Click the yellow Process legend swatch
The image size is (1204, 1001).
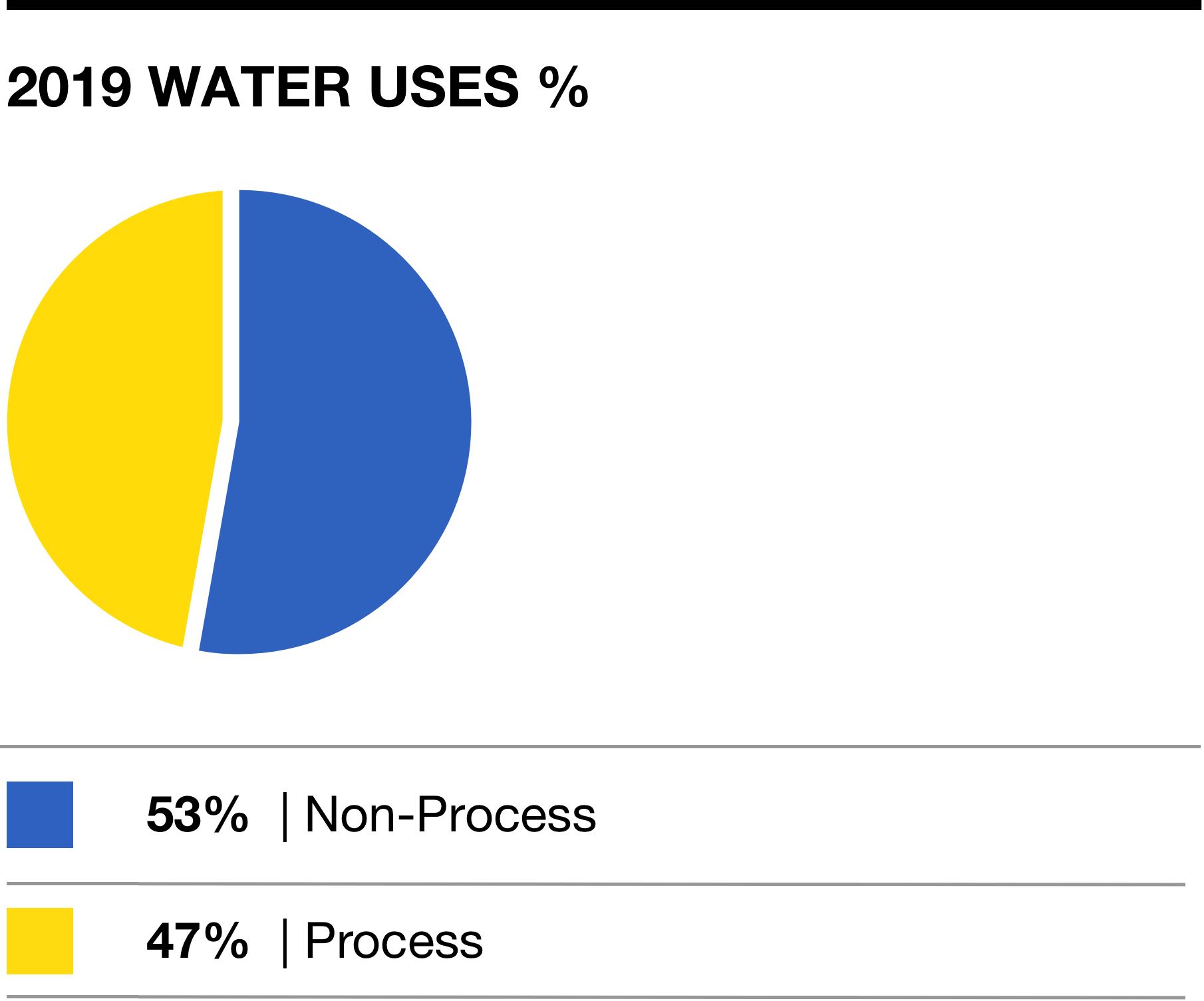click(x=40, y=941)
